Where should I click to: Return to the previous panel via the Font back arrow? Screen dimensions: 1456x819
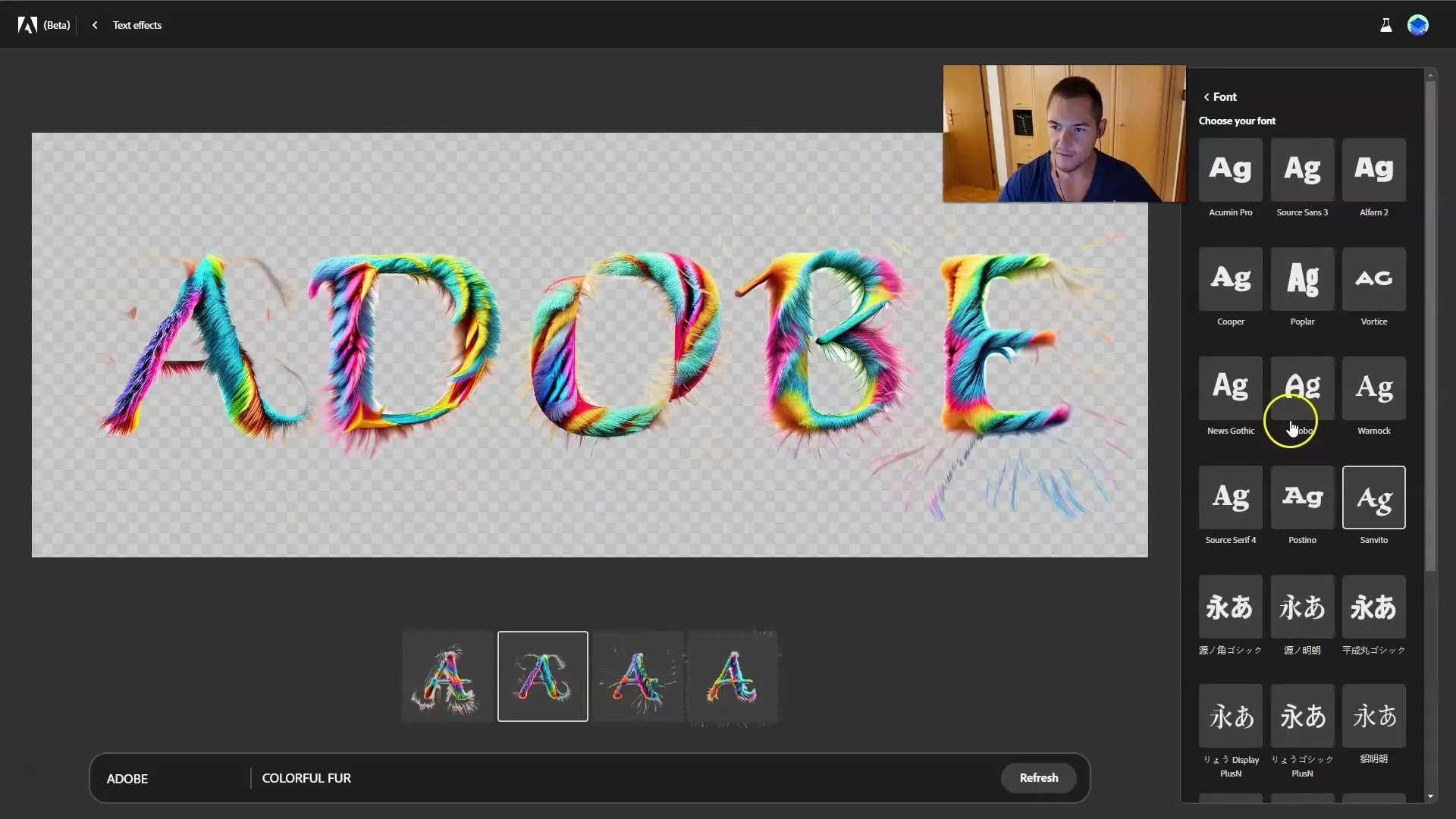click(x=1206, y=97)
